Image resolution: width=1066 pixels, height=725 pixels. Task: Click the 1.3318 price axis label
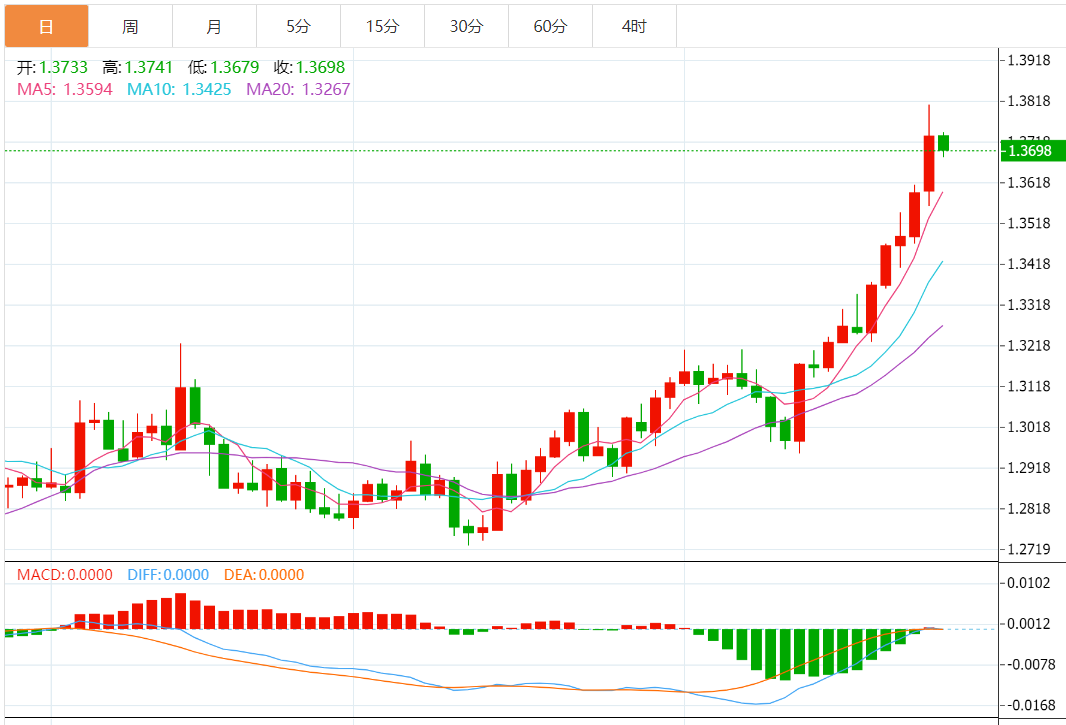[x=1029, y=305]
